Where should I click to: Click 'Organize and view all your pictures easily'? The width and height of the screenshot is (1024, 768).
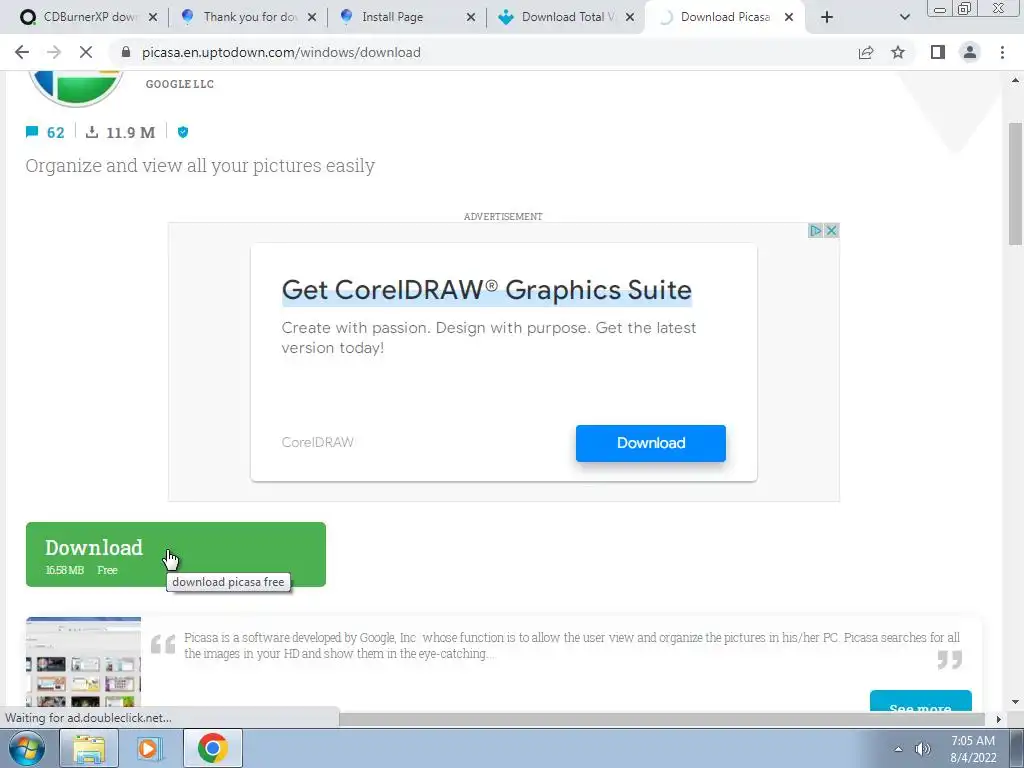coord(200,165)
